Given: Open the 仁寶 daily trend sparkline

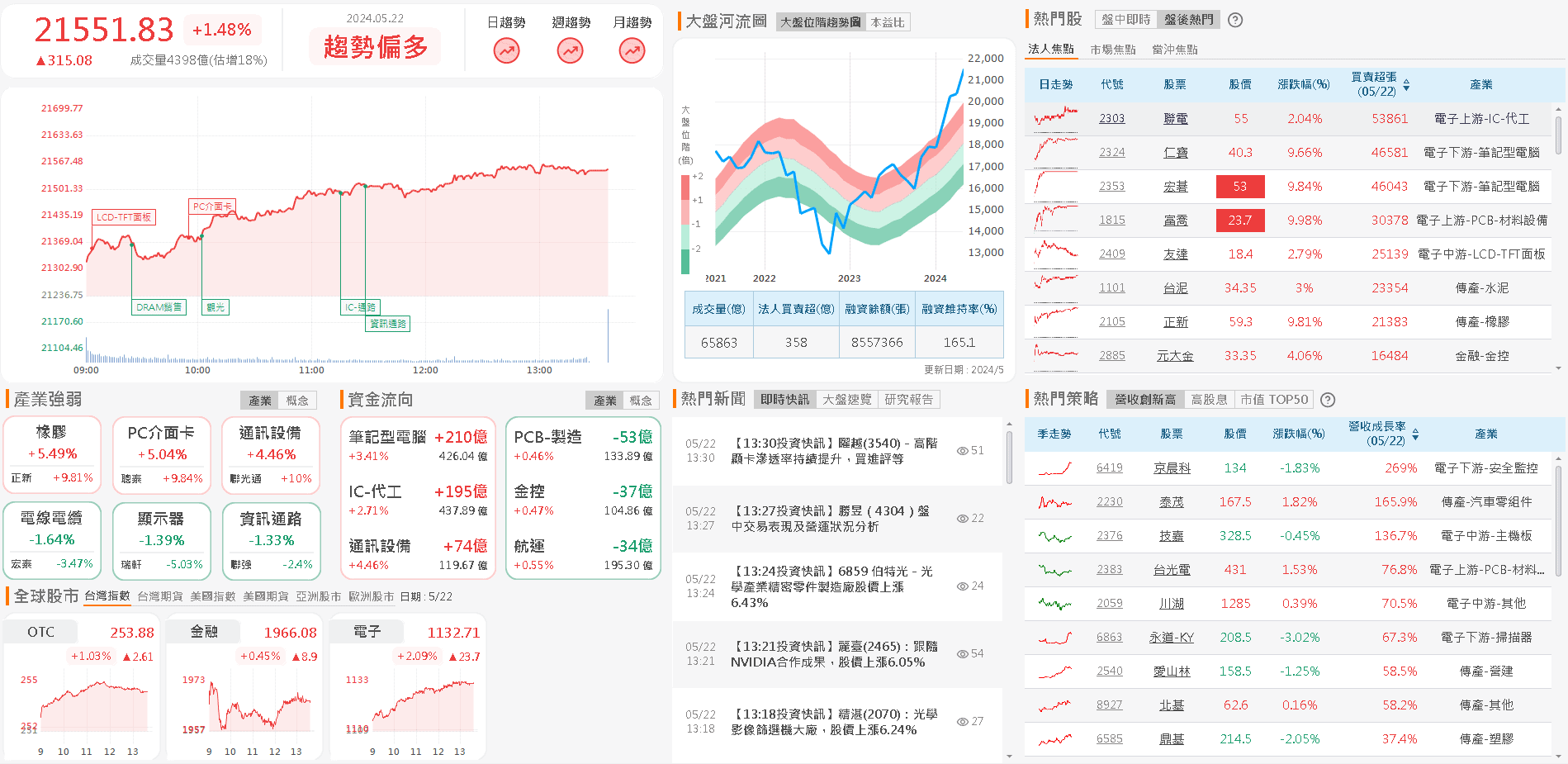Looking at the screenshot, I should 1056,152.
